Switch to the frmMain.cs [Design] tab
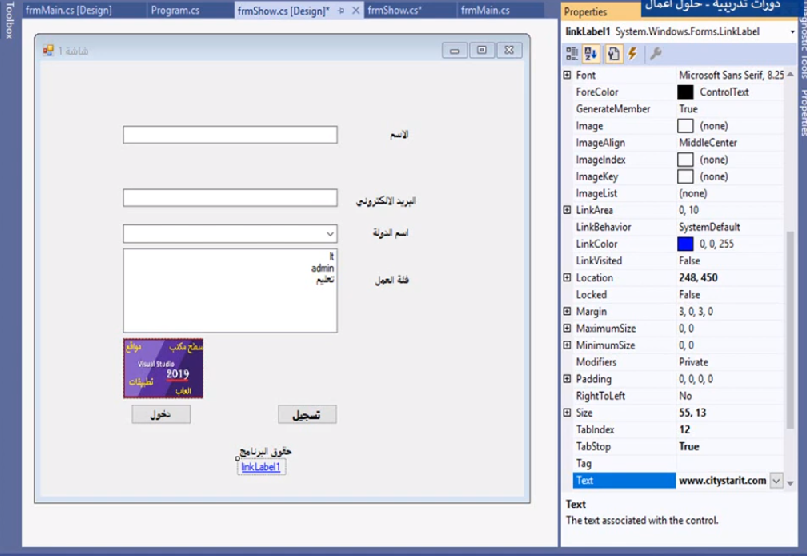This screenshot has height=556, width=807. coord(68,10)
